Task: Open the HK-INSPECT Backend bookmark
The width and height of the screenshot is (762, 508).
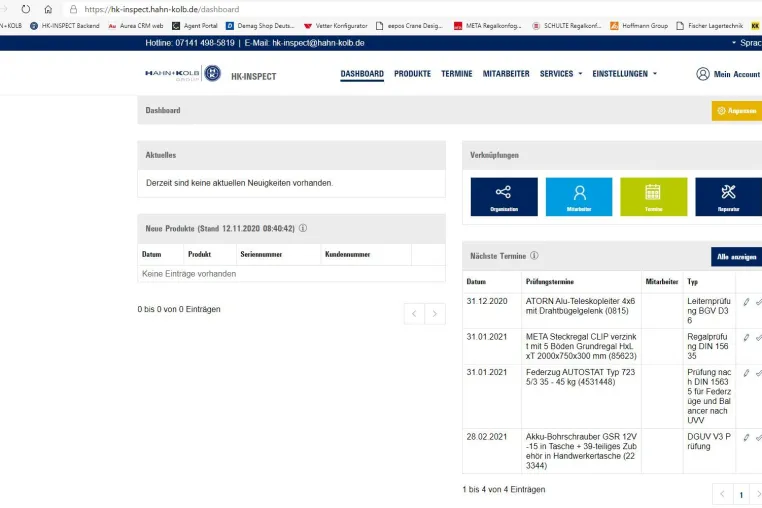Action: click(65, 26)
